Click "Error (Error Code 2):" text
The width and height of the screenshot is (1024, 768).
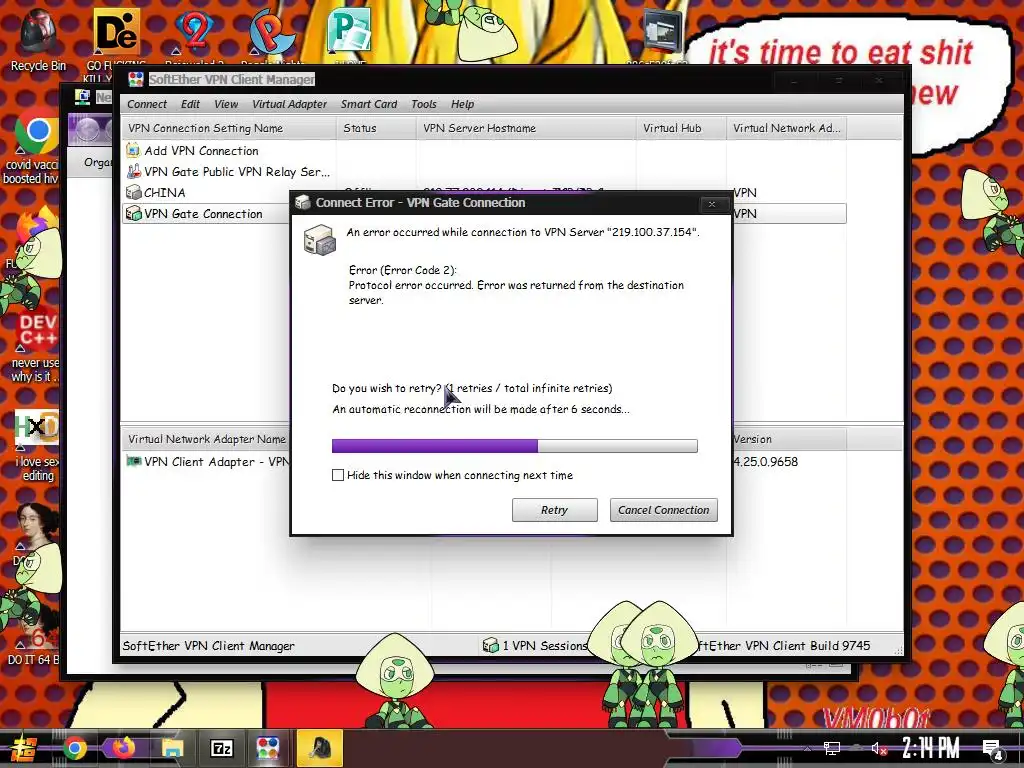click(x=403, y=270)
